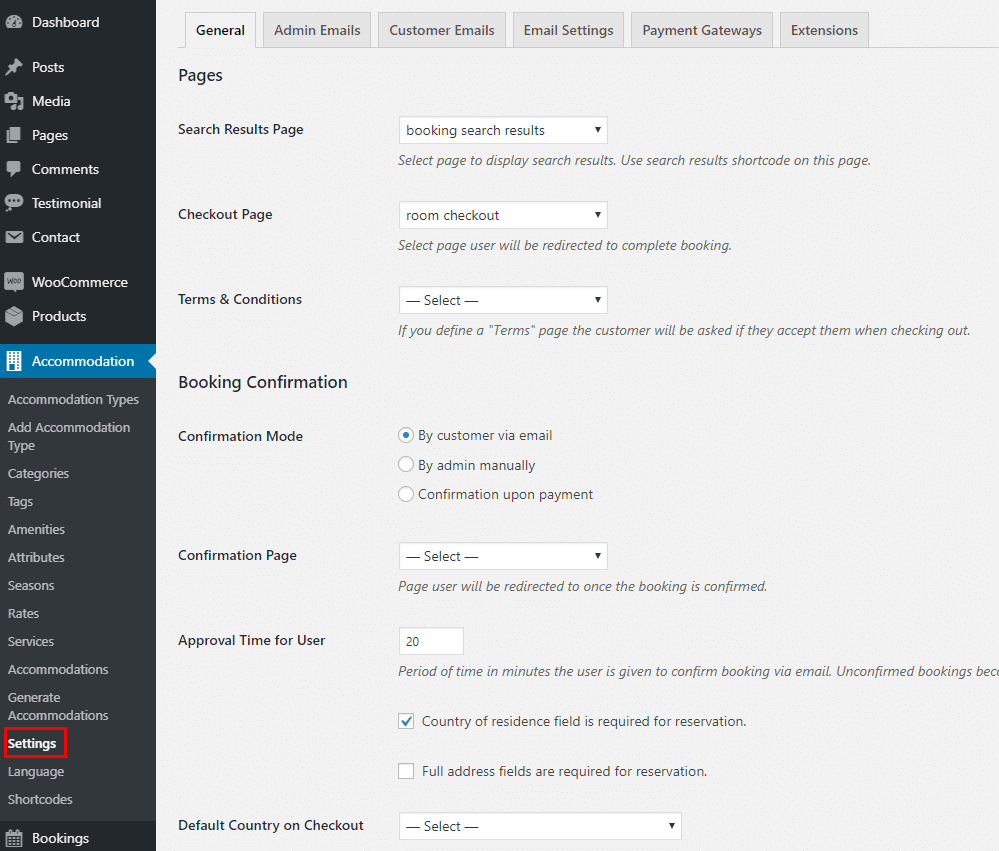Open the Customer Emails tab
Image resolution: width=999 pixels, height=851 pixels.
pos(442,30)
